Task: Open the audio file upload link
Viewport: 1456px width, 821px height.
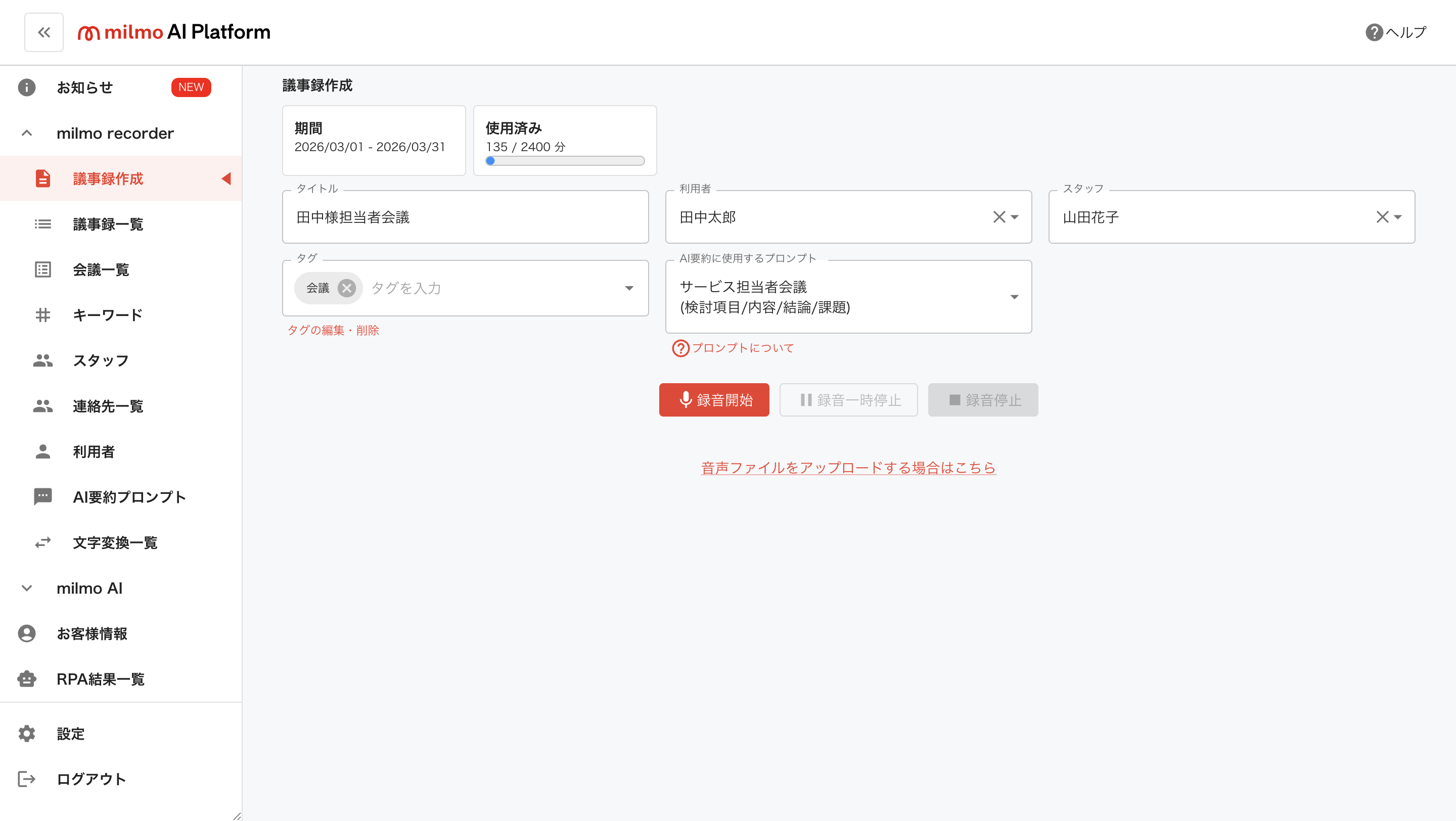Action: (848, 467)
